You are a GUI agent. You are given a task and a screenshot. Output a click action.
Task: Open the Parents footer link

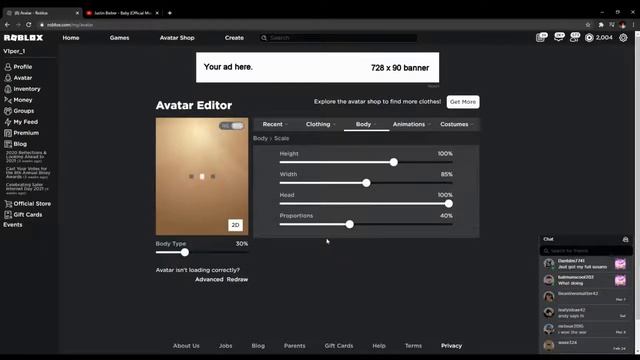tap(294, 345)
